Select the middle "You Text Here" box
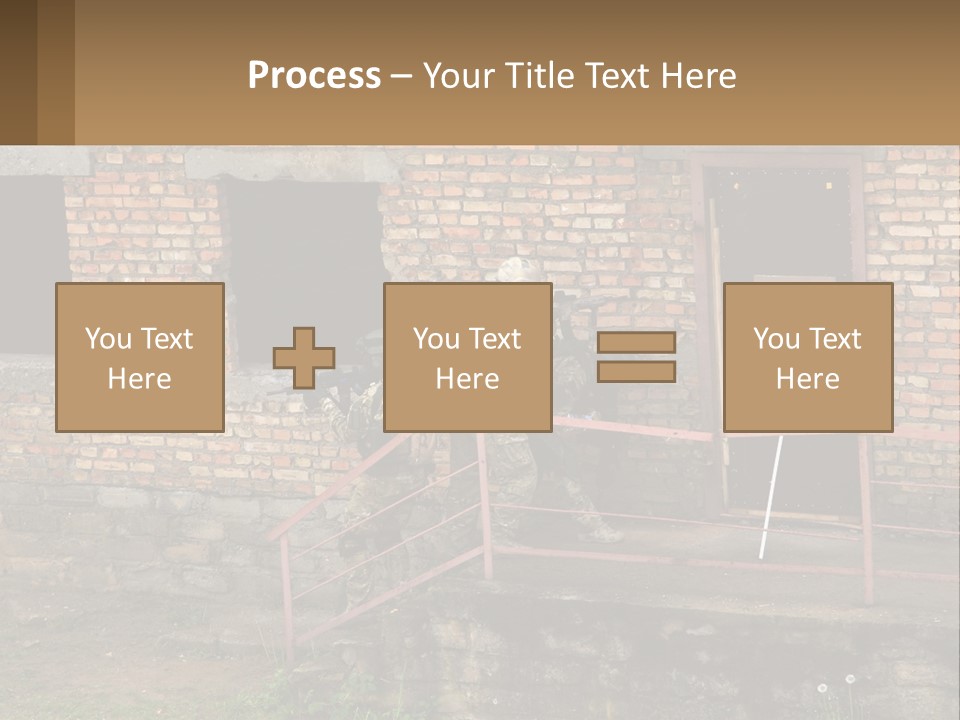Image resolution: width=960 pixels, height=720 pixels. 467,357
